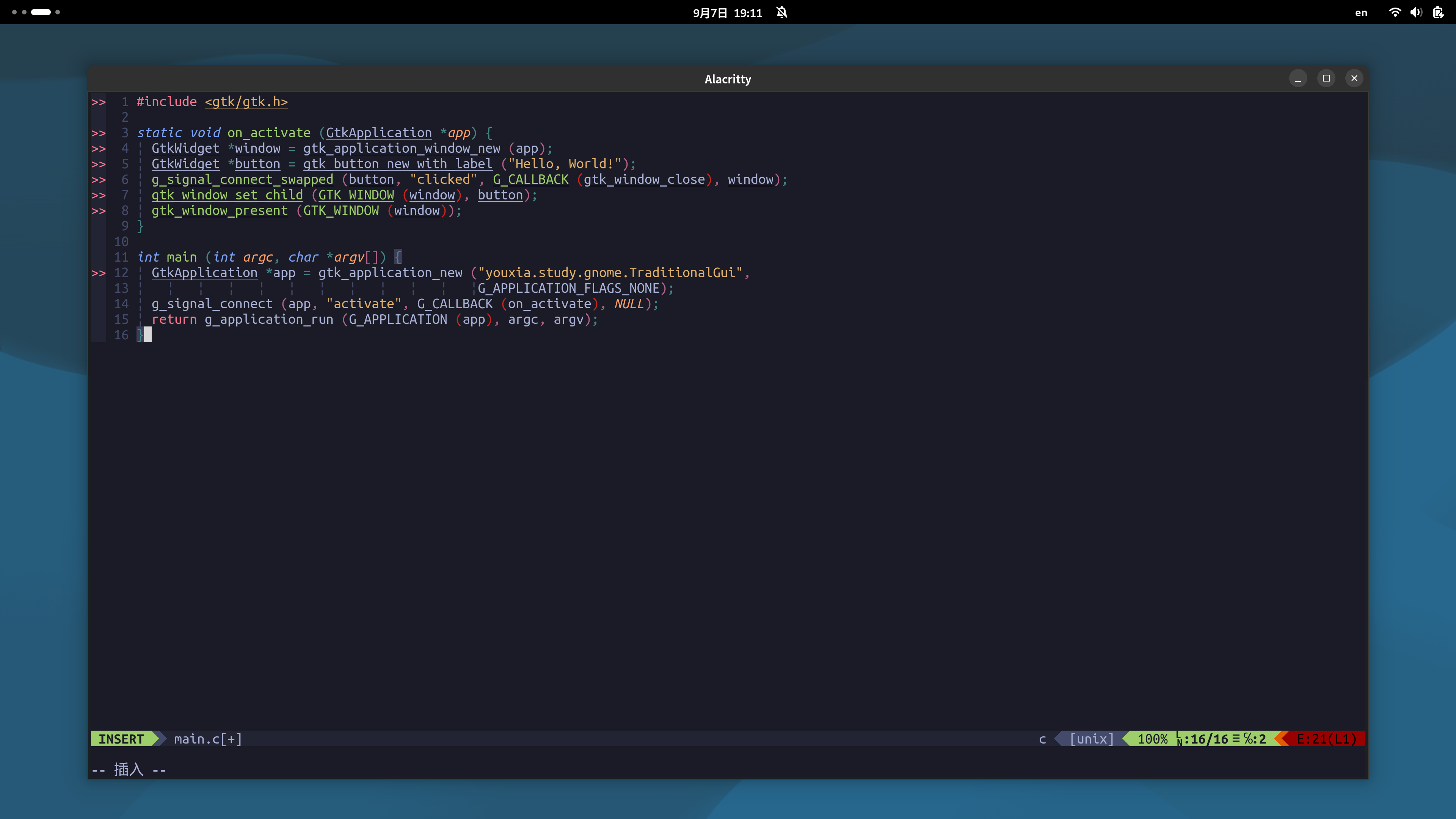
Task: Click the E:21(L1) error count segment
Action: coord(1326,739)
